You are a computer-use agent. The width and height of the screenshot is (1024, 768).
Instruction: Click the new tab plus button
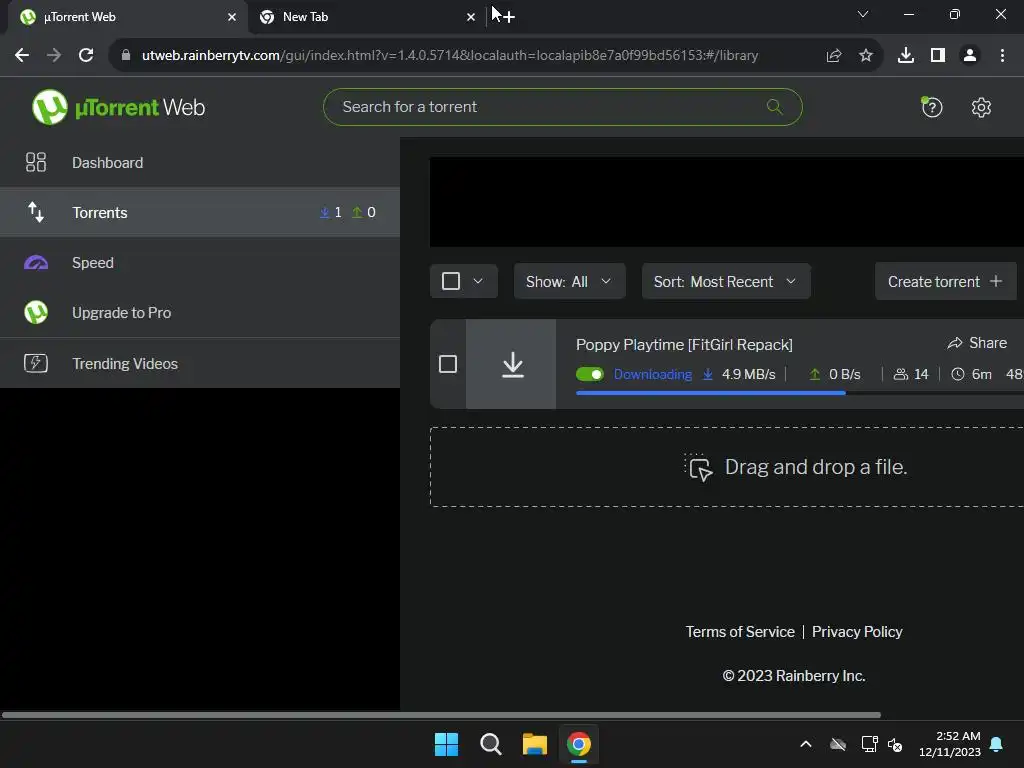(509, 17)
